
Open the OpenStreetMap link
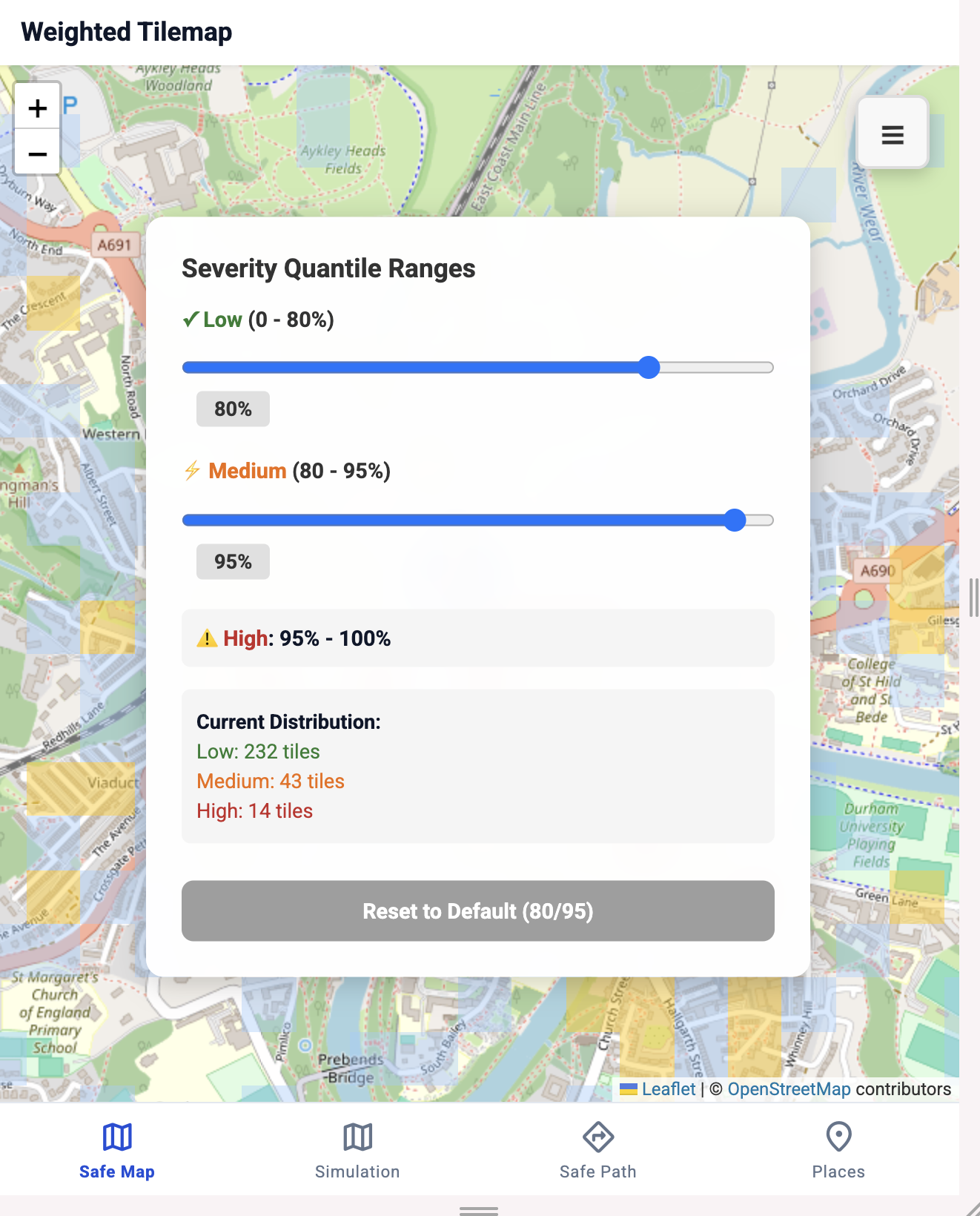[x=789, y=1088]
